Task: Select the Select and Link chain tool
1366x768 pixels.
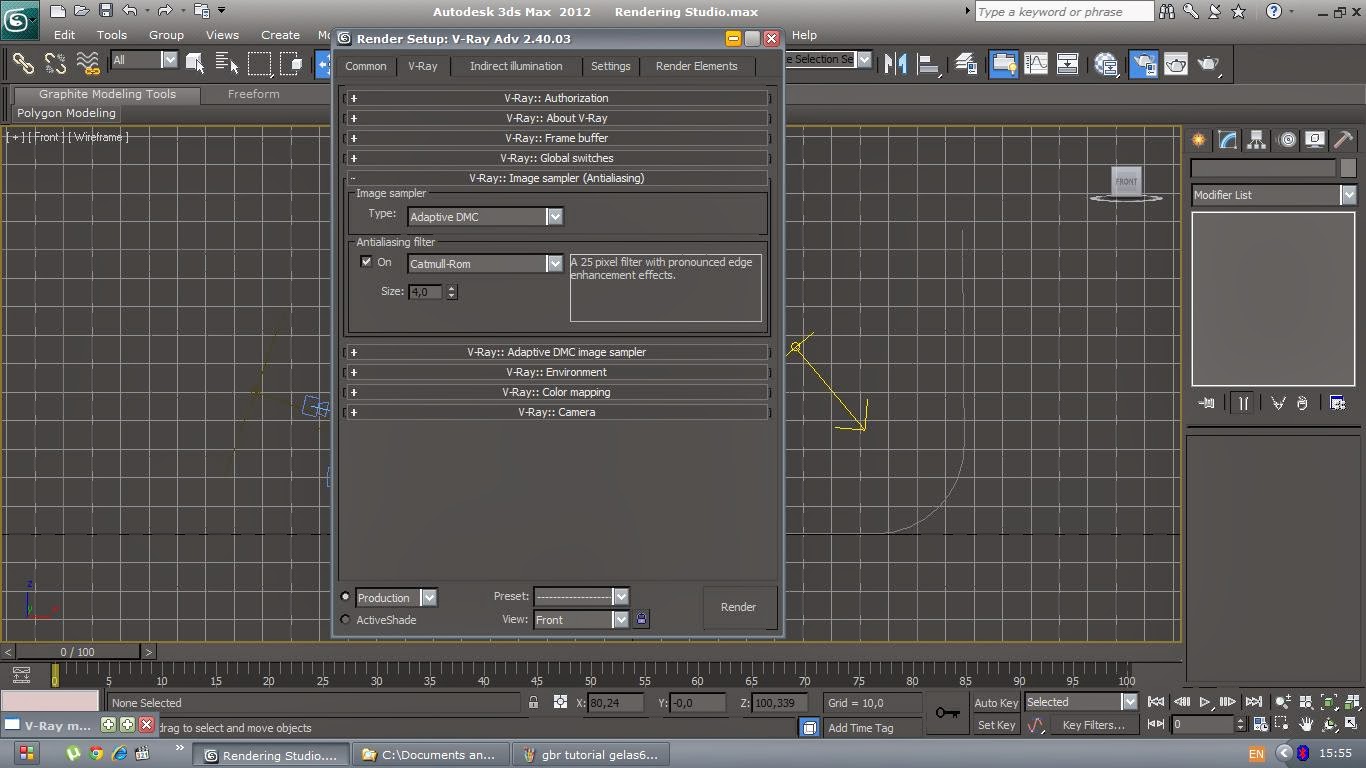Action: [x=23, y=64]
